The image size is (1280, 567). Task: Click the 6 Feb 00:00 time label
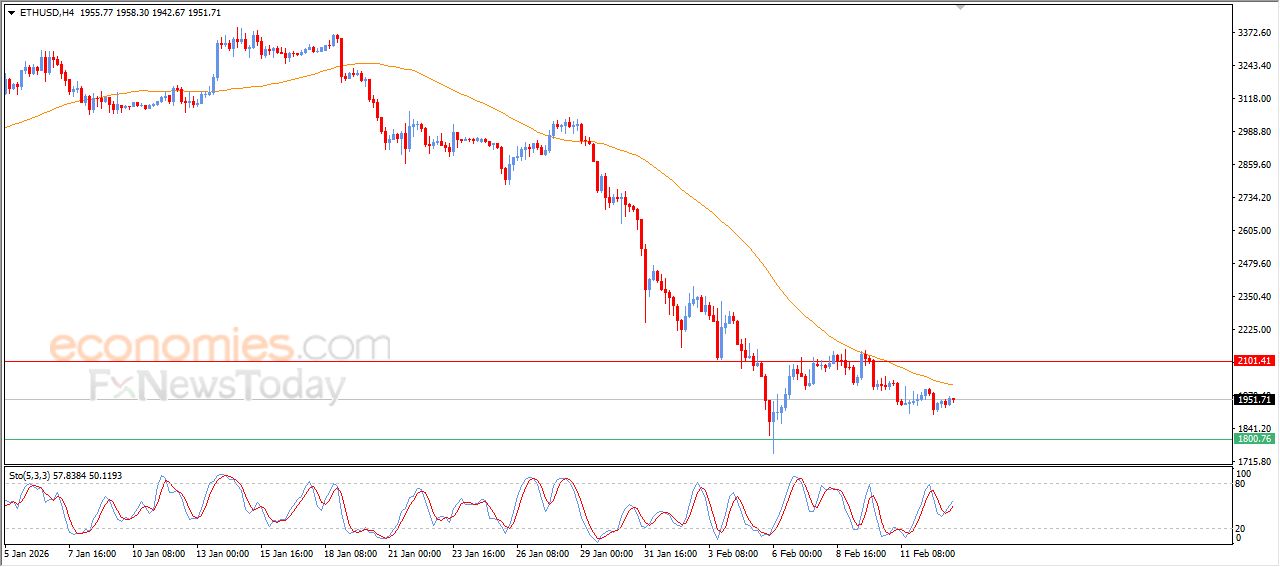point(798,553)
